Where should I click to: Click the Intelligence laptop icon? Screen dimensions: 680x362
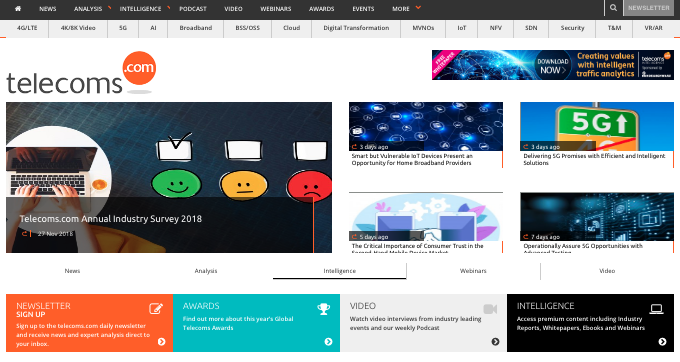(x=657, y=309)
